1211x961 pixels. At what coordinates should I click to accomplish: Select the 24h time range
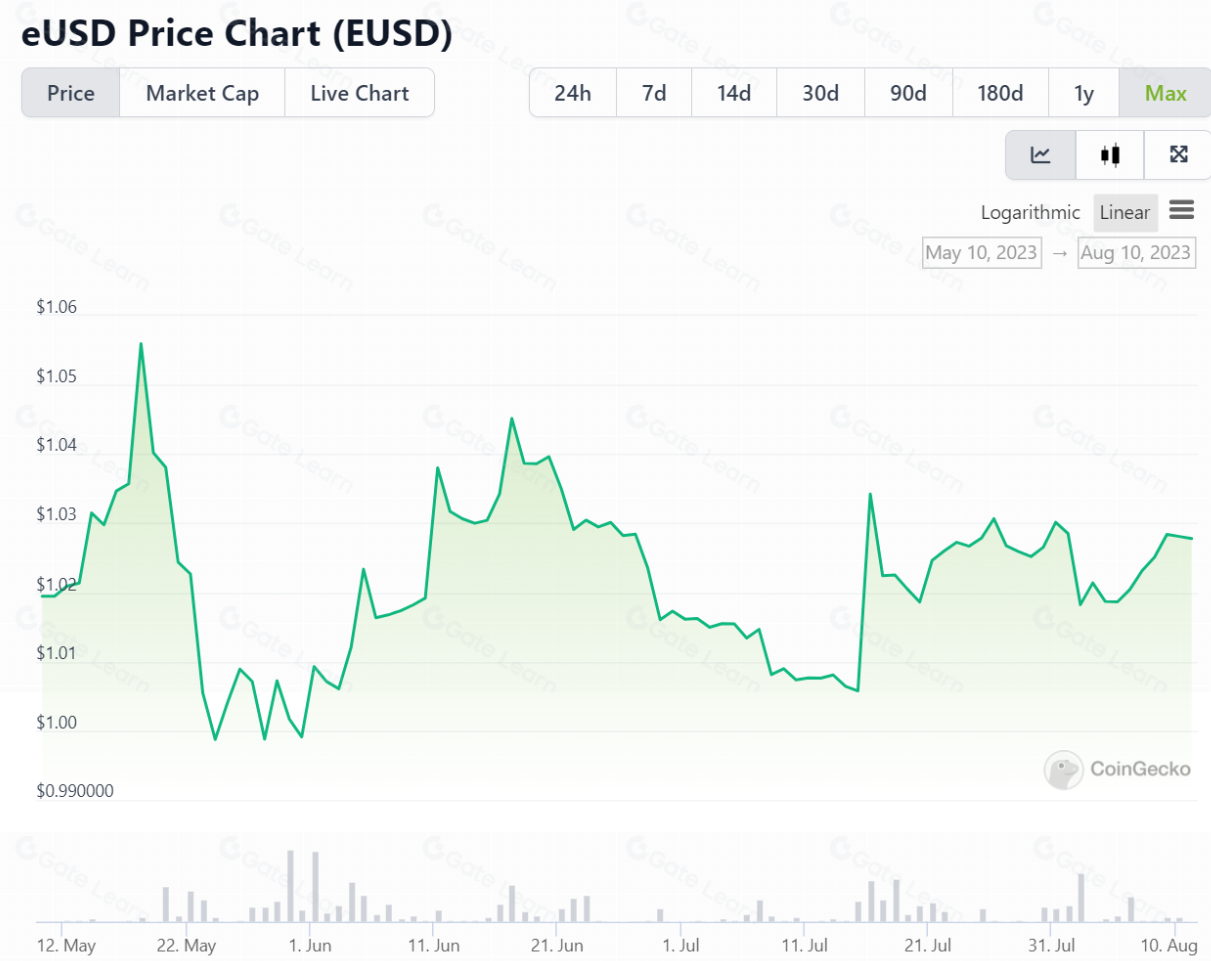click(573, 94)
